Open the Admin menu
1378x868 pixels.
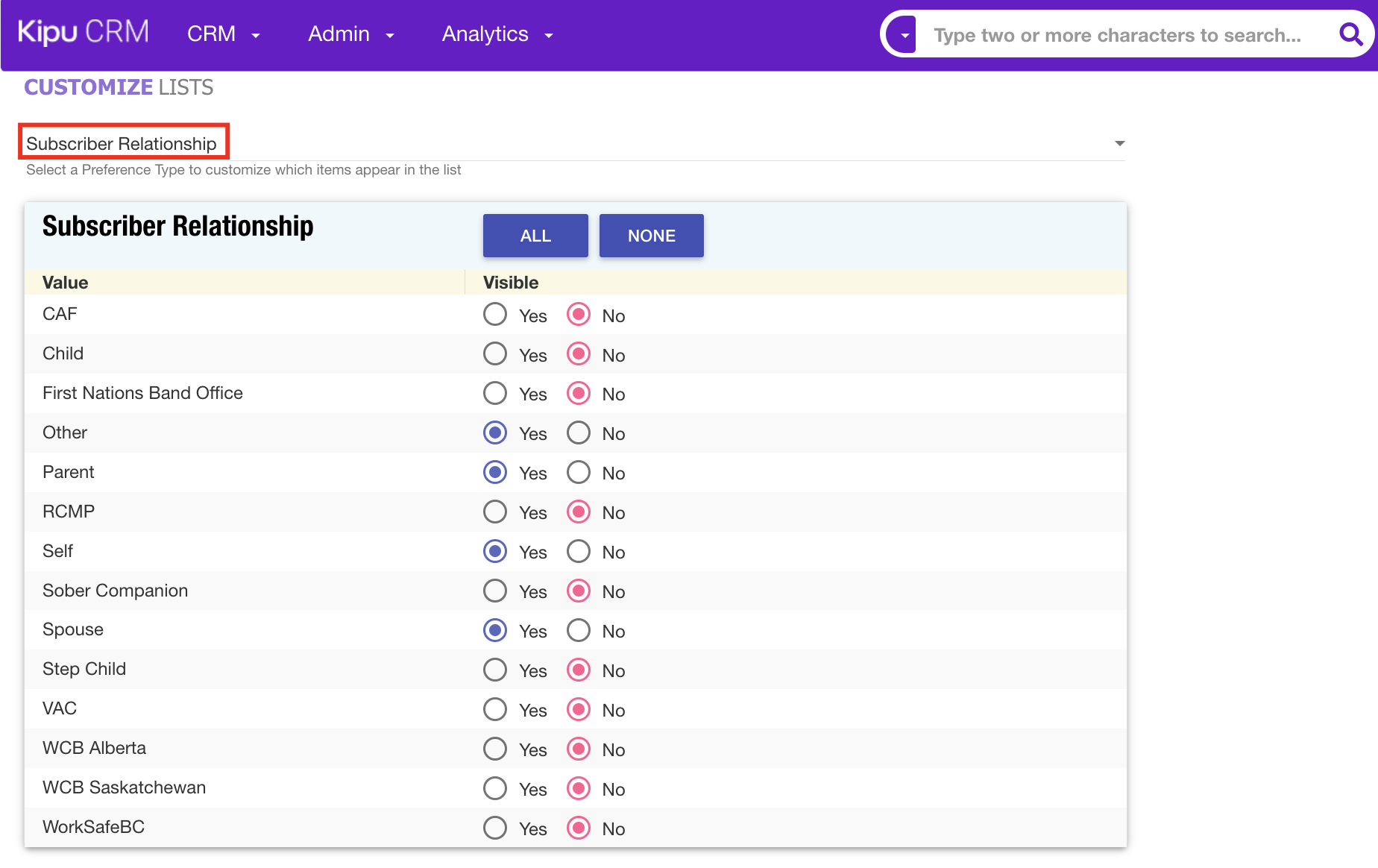coord(350,34)
